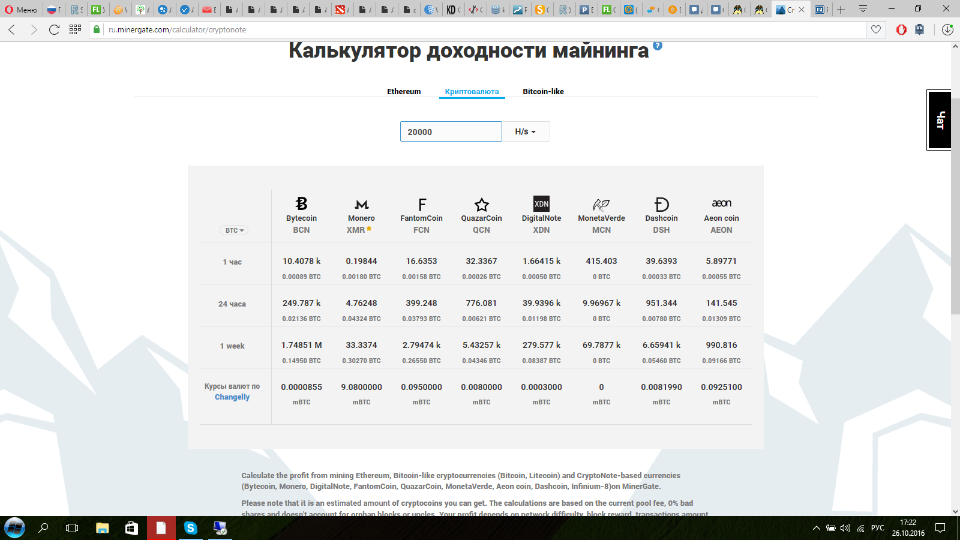The height and width of the screenshot is (540, 960).
Task: Switch РУС keyboard language indicator
Action: point(878,528)
